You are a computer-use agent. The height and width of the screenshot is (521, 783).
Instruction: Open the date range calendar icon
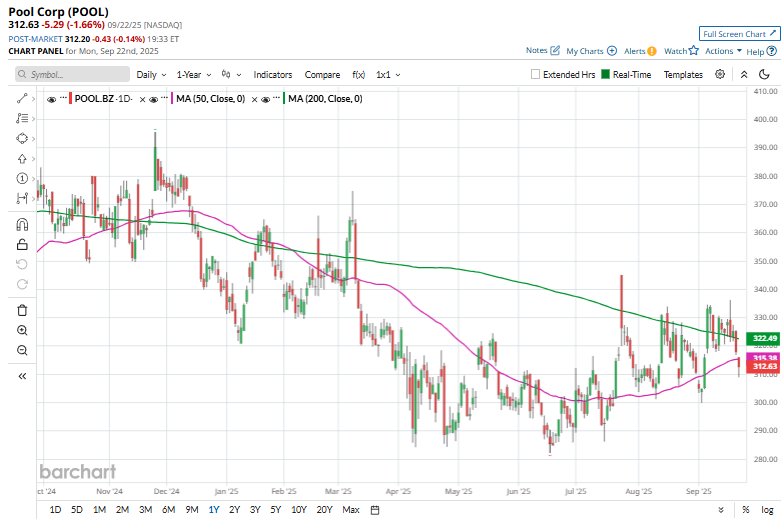coord(375,510)
